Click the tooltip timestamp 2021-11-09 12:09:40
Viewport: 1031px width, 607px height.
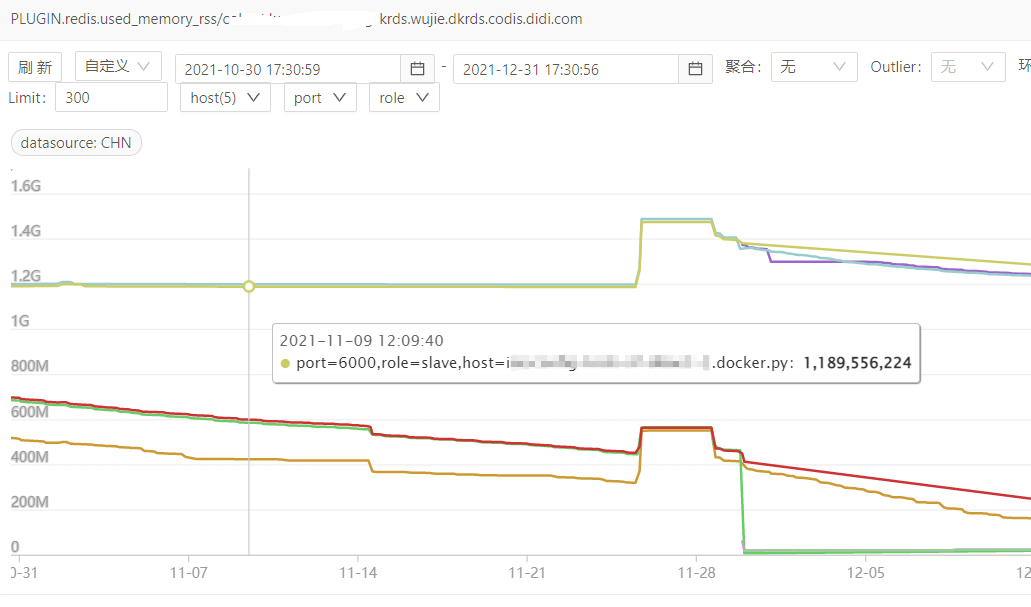coord(362,341)
